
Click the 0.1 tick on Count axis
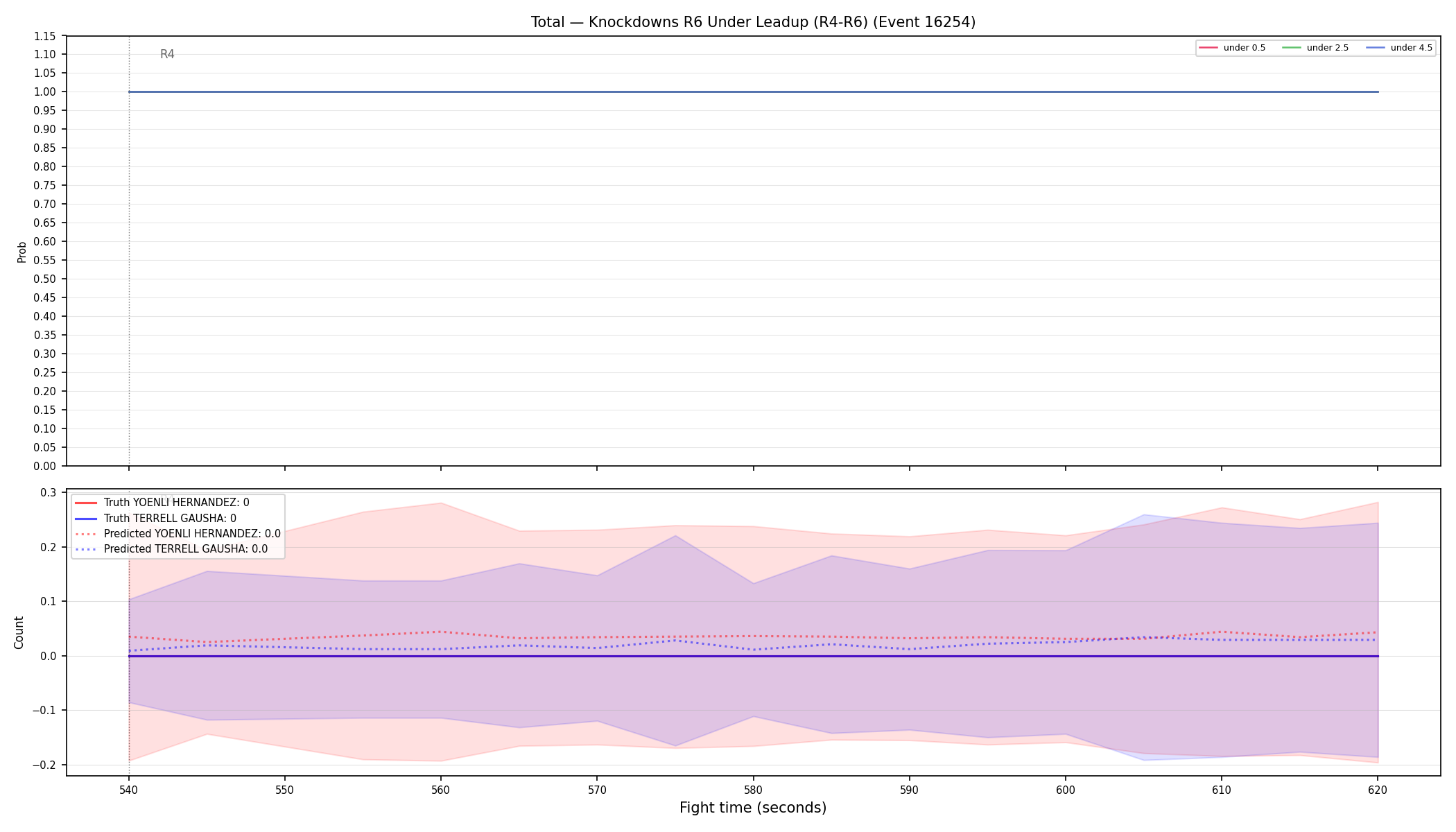pyautogui.click(x=49, y=601)
